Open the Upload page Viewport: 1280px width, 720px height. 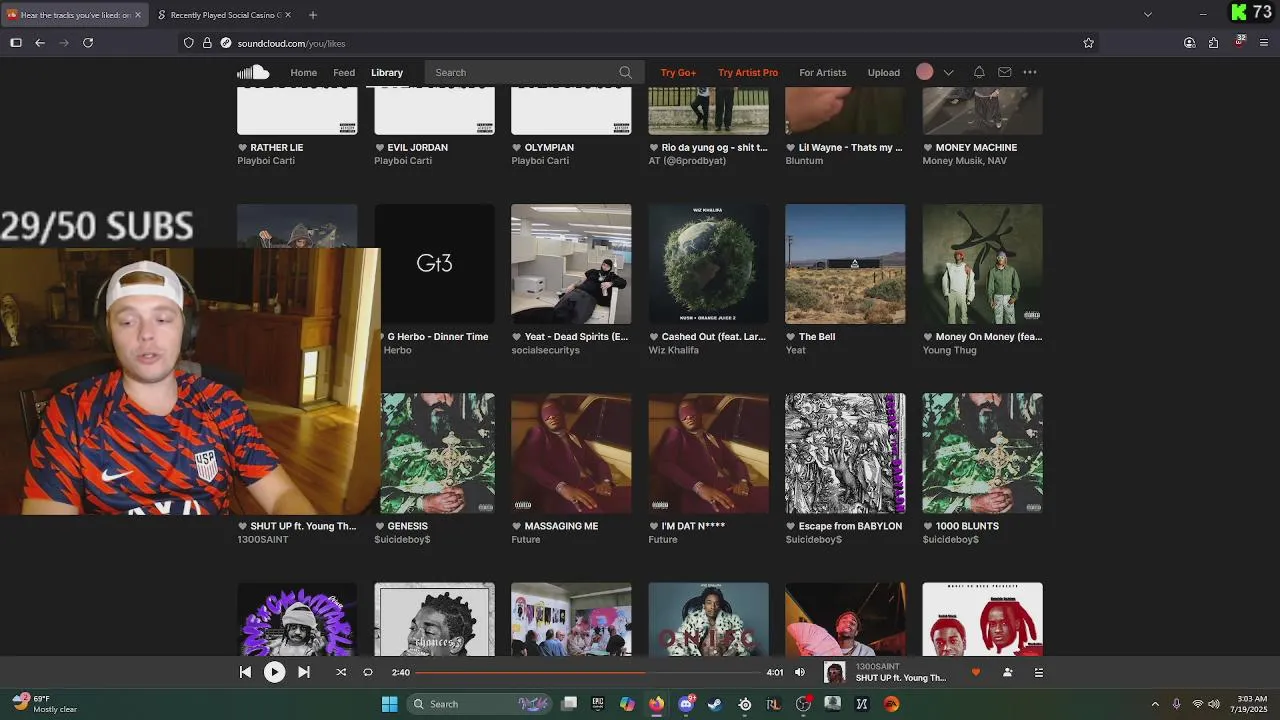point(883,72)
